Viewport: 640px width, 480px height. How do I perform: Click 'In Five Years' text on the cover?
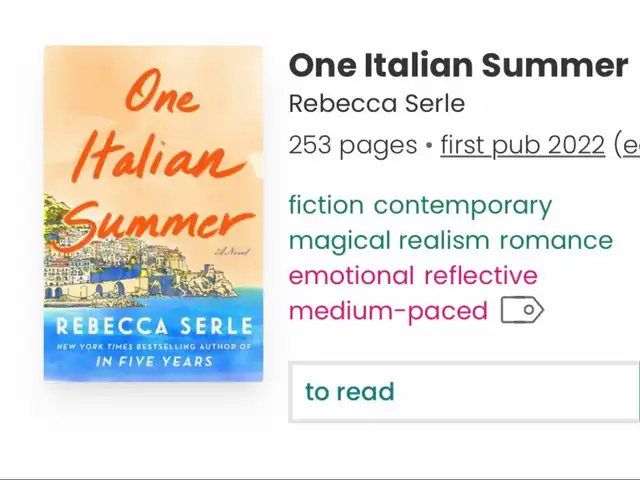click(154, 361)
